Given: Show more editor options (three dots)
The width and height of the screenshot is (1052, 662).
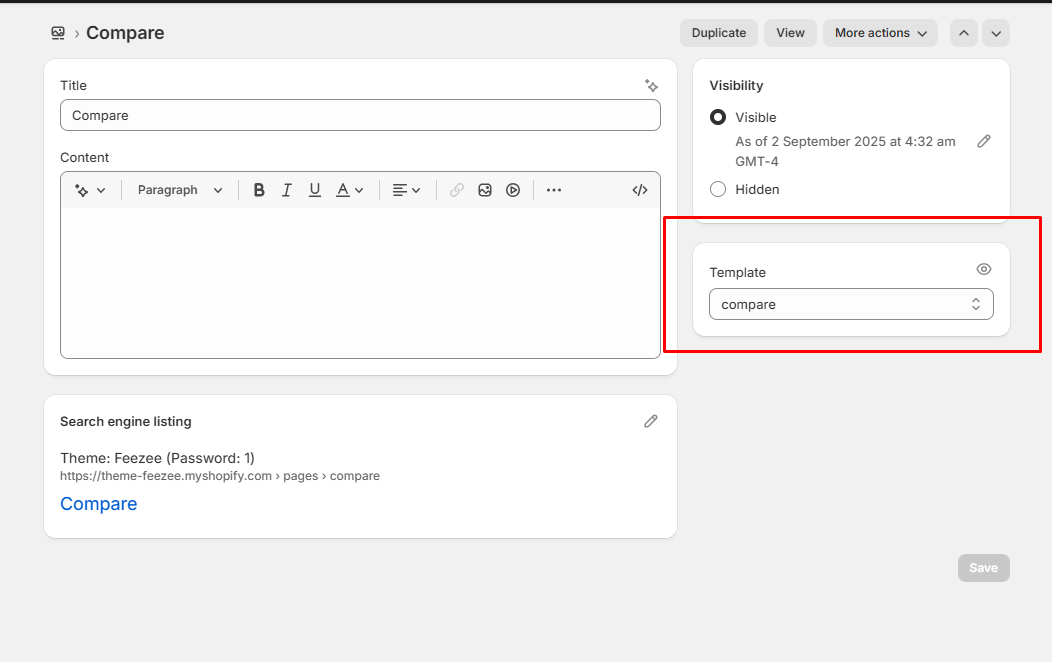Looking at the screenshot, I should coord(554,190).
